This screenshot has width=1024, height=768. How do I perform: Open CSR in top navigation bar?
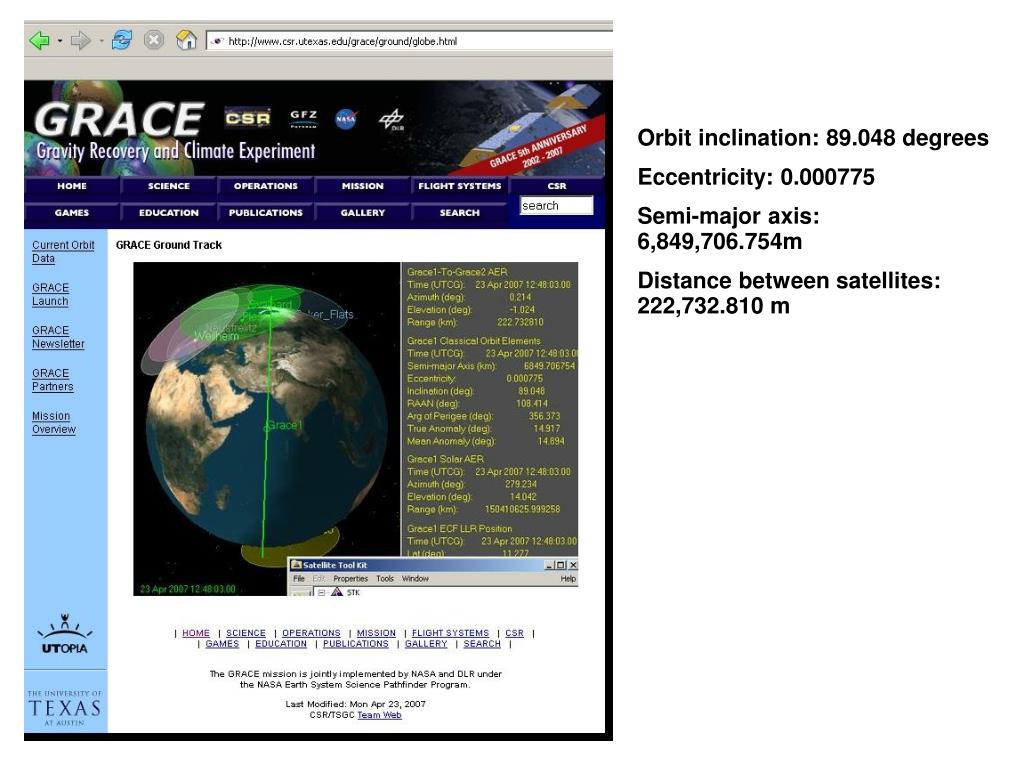[x=557, y=186]
